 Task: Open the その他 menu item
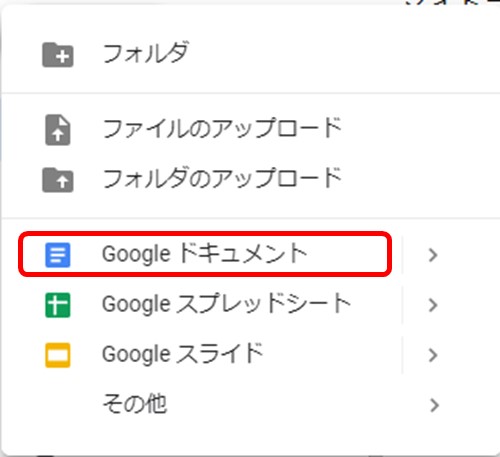(135, 404)
